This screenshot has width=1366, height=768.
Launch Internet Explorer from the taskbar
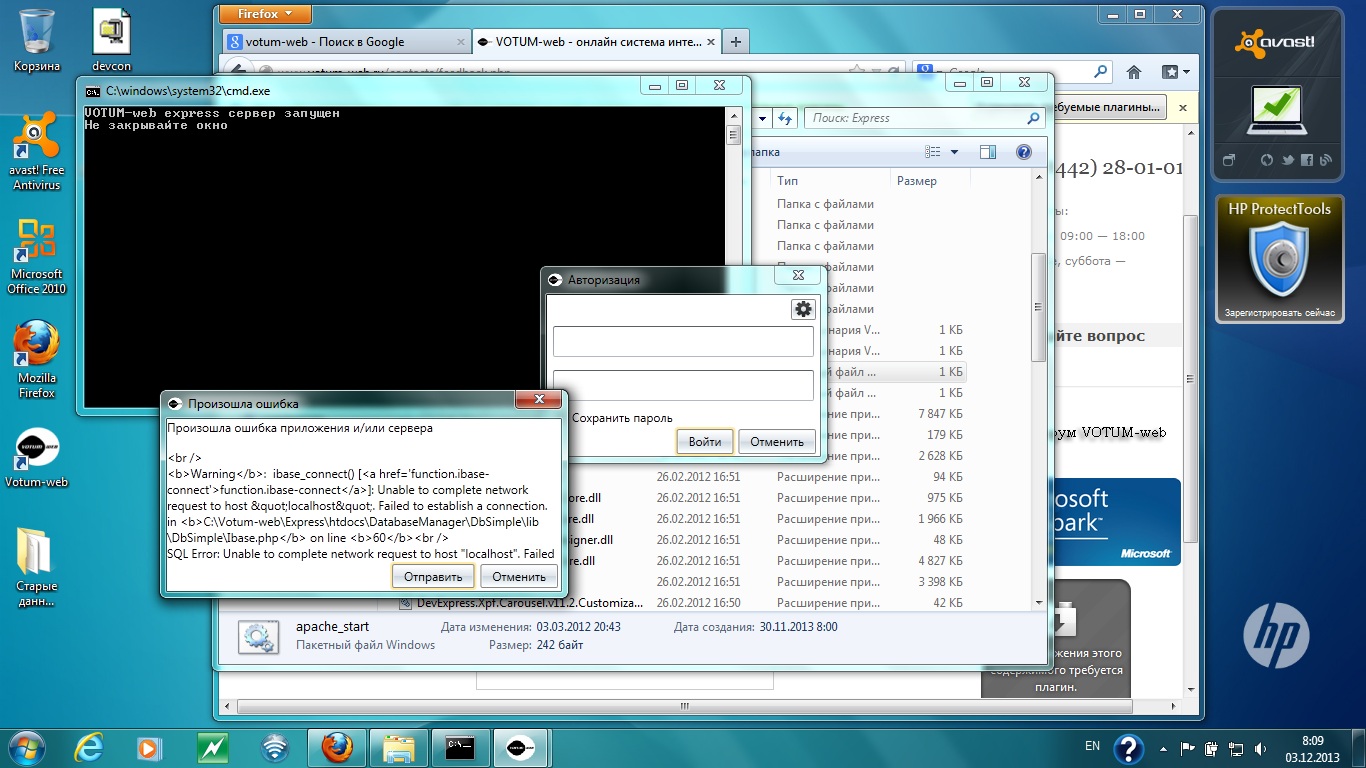pyautogui.click(x=89, y=747)
